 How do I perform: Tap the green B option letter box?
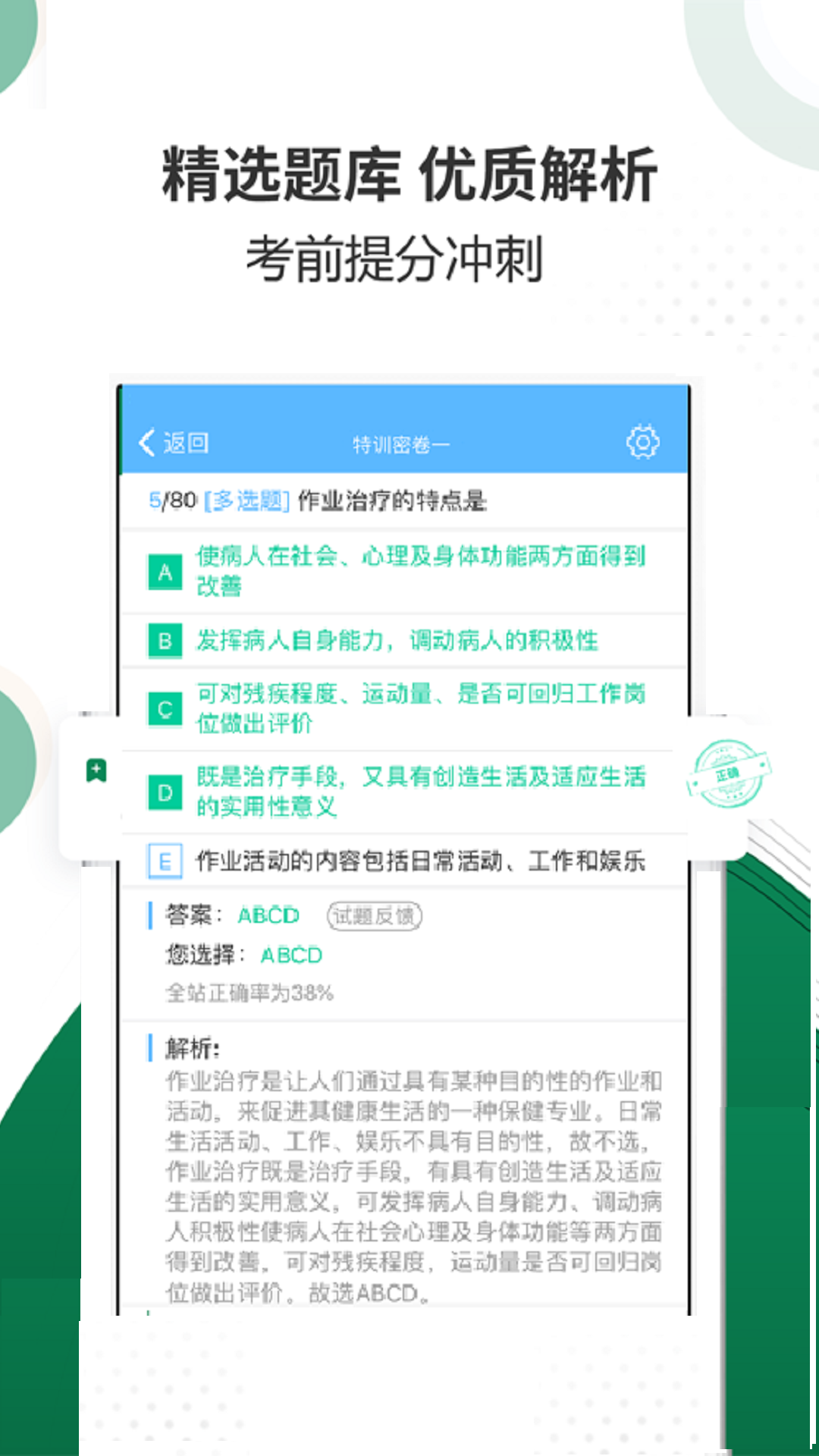165,641
